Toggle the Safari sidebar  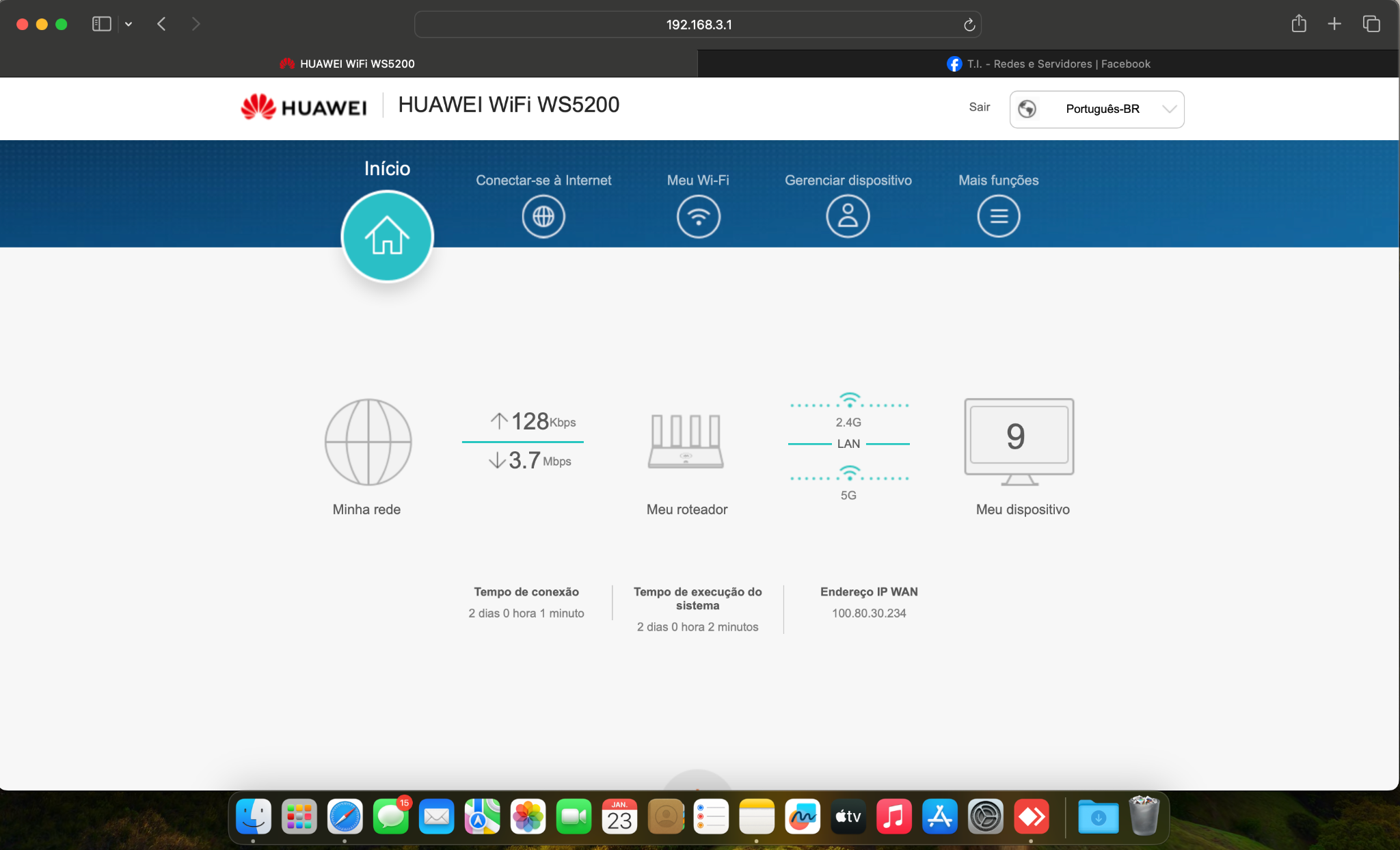click(101, 24)
